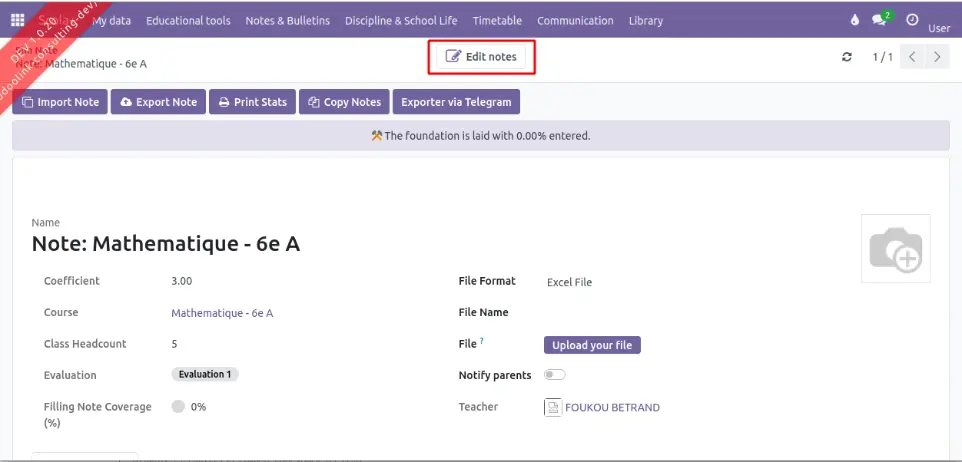
Task: Open the chat messages icon with badge
Action: pos(881,20)
